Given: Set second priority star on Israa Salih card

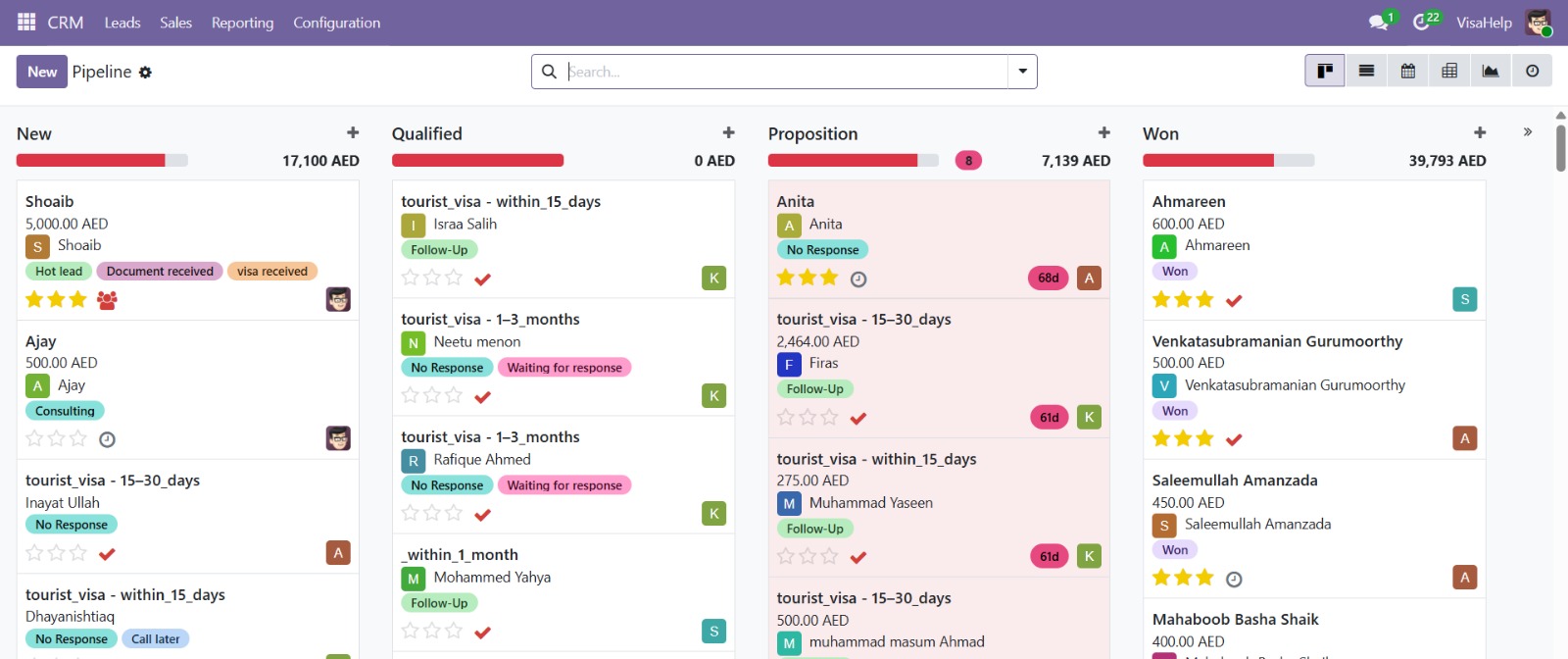Looking at the screenshot, I should pos(432,278).
